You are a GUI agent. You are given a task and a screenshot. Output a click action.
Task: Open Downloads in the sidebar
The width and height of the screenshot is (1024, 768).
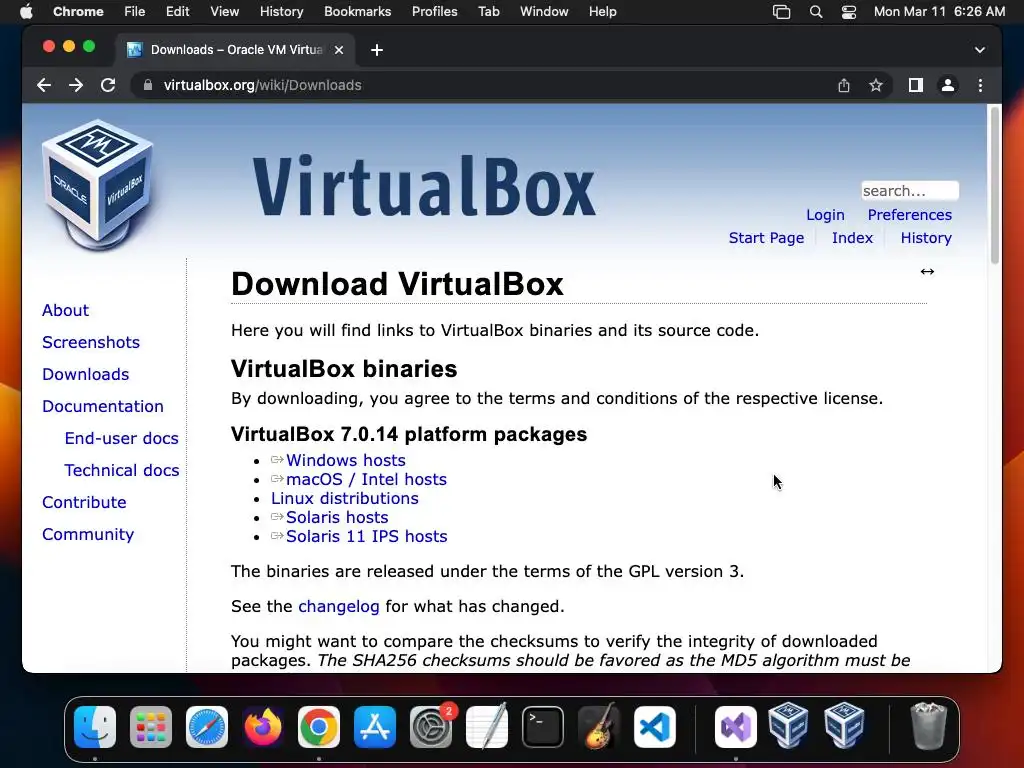(x=86, y=374)
